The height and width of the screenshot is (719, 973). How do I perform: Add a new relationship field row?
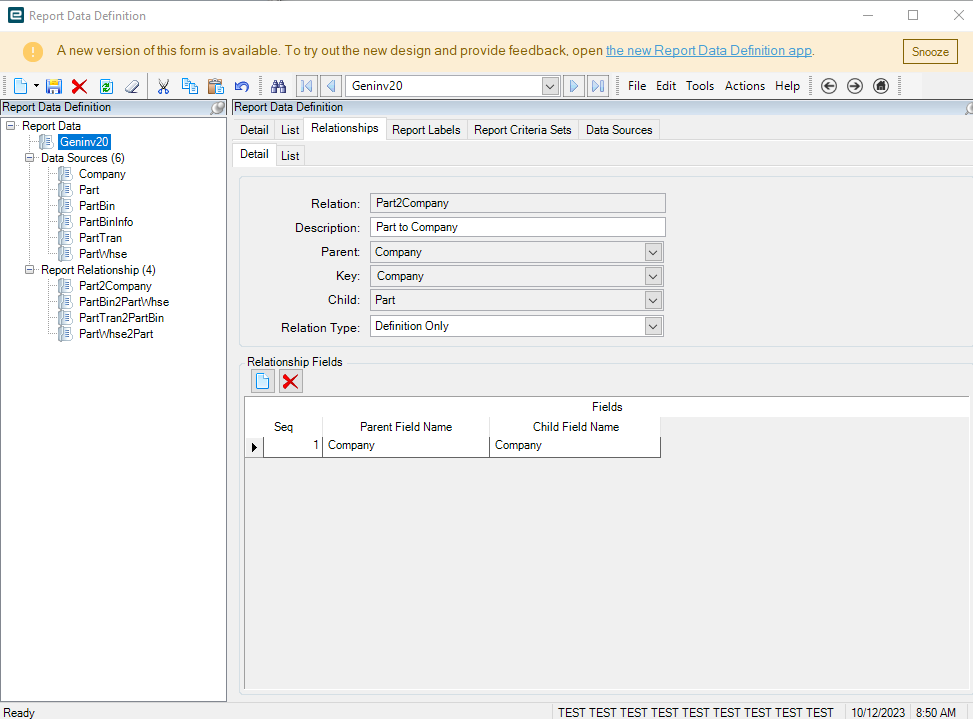(x=262, y=381)
